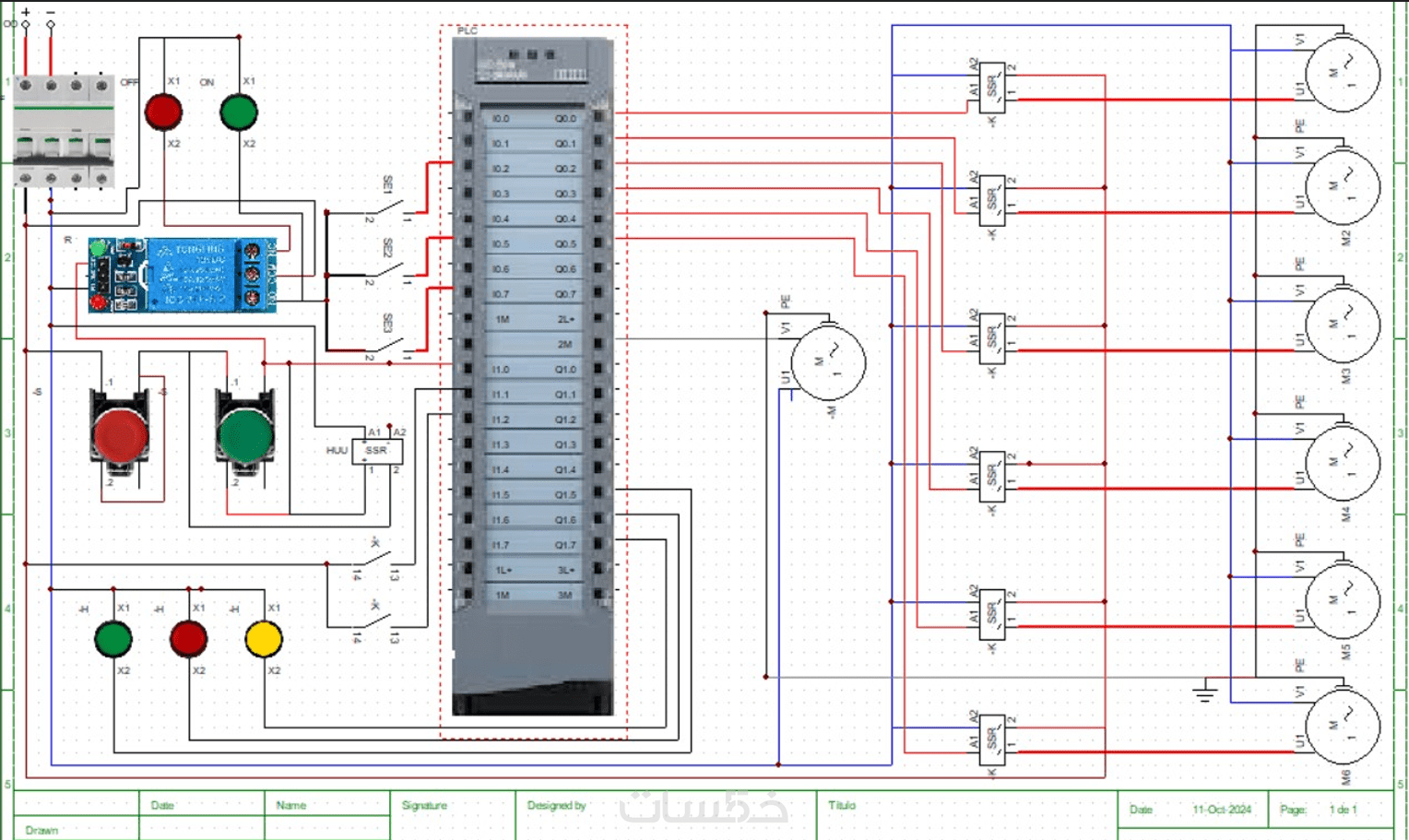Click the red -H pilot lamp
This screenshot has width=1409, height=840.
(x=189, y=639)
